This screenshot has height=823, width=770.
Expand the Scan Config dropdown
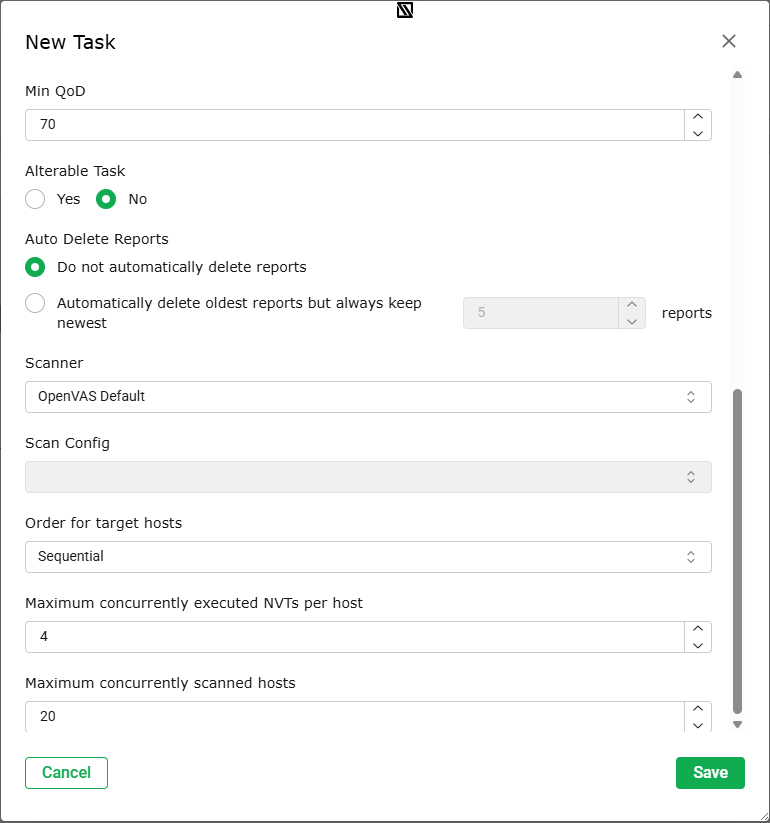(x=368, y=477)
